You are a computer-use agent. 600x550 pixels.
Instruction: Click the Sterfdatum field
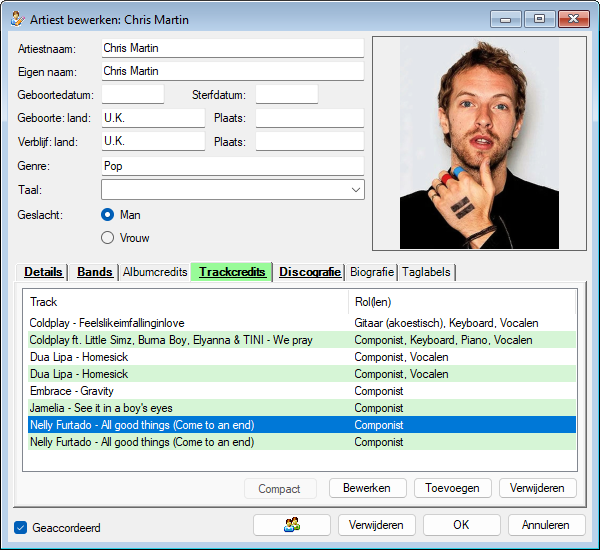point(287,94)
